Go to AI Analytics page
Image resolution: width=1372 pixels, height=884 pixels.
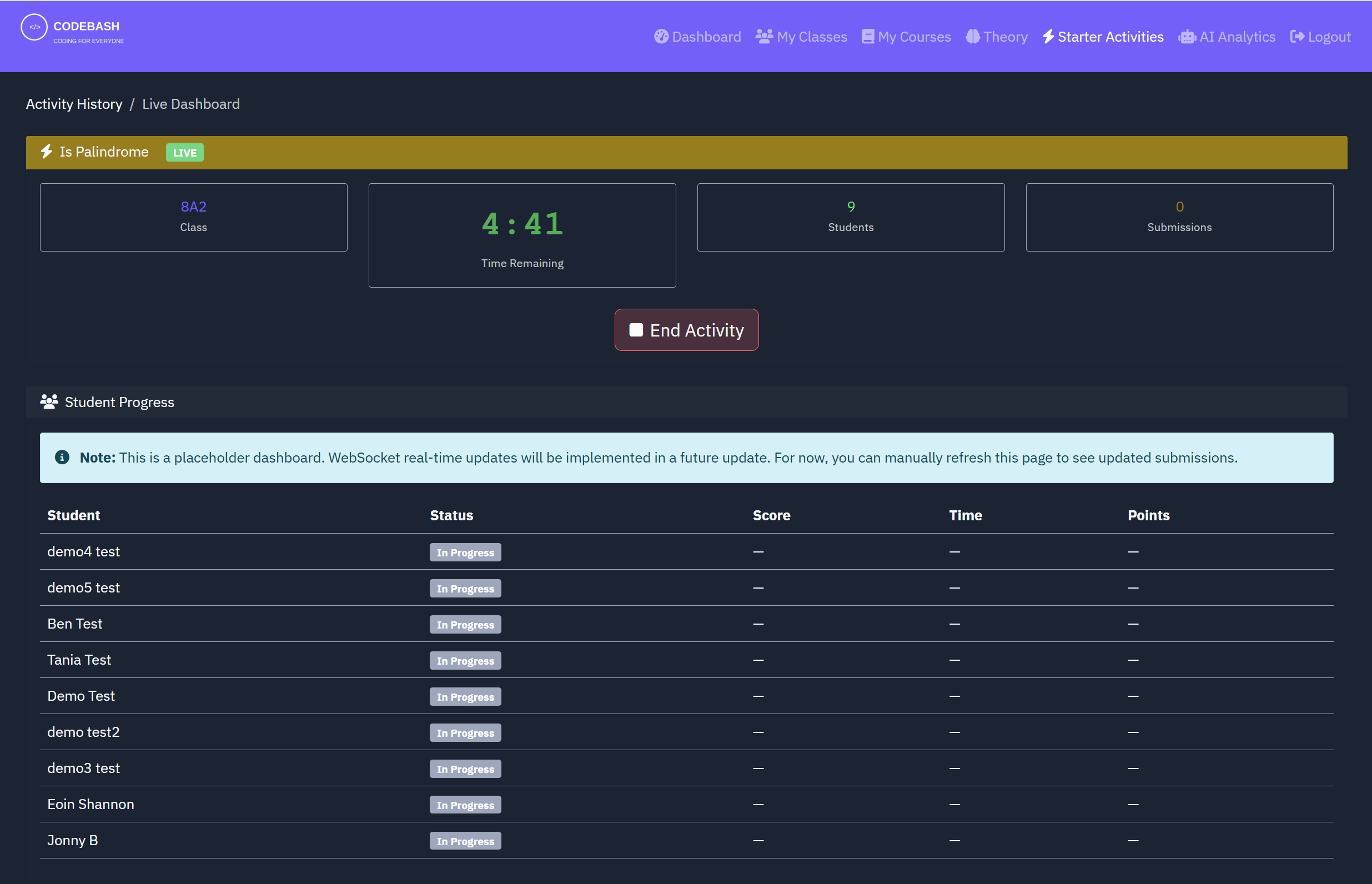click(x=1237, y=37)
